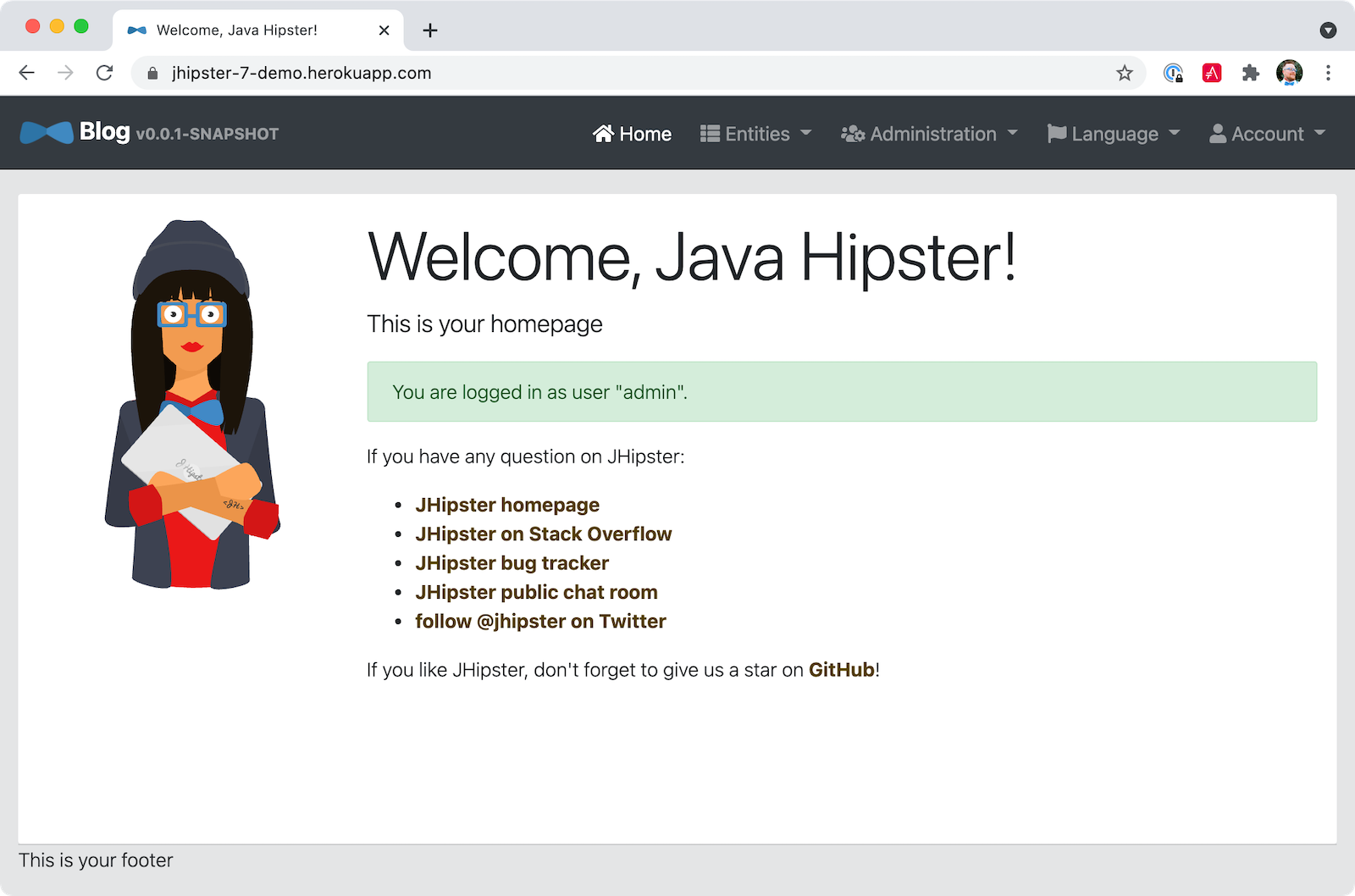The height and width of the screenshot is (896, 1355).
Task: Click the Administration users-cog icon
Action: pyautogui.click(x=852, y=134)
